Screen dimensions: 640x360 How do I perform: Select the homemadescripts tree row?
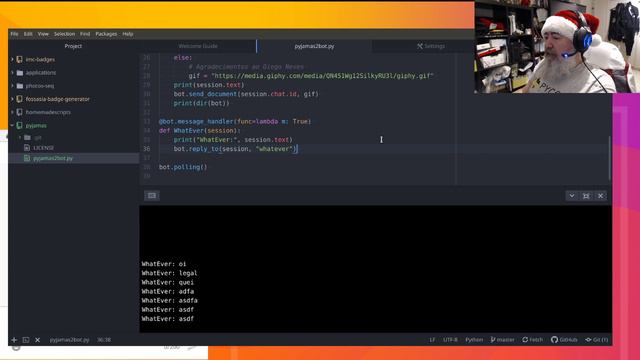74,112
